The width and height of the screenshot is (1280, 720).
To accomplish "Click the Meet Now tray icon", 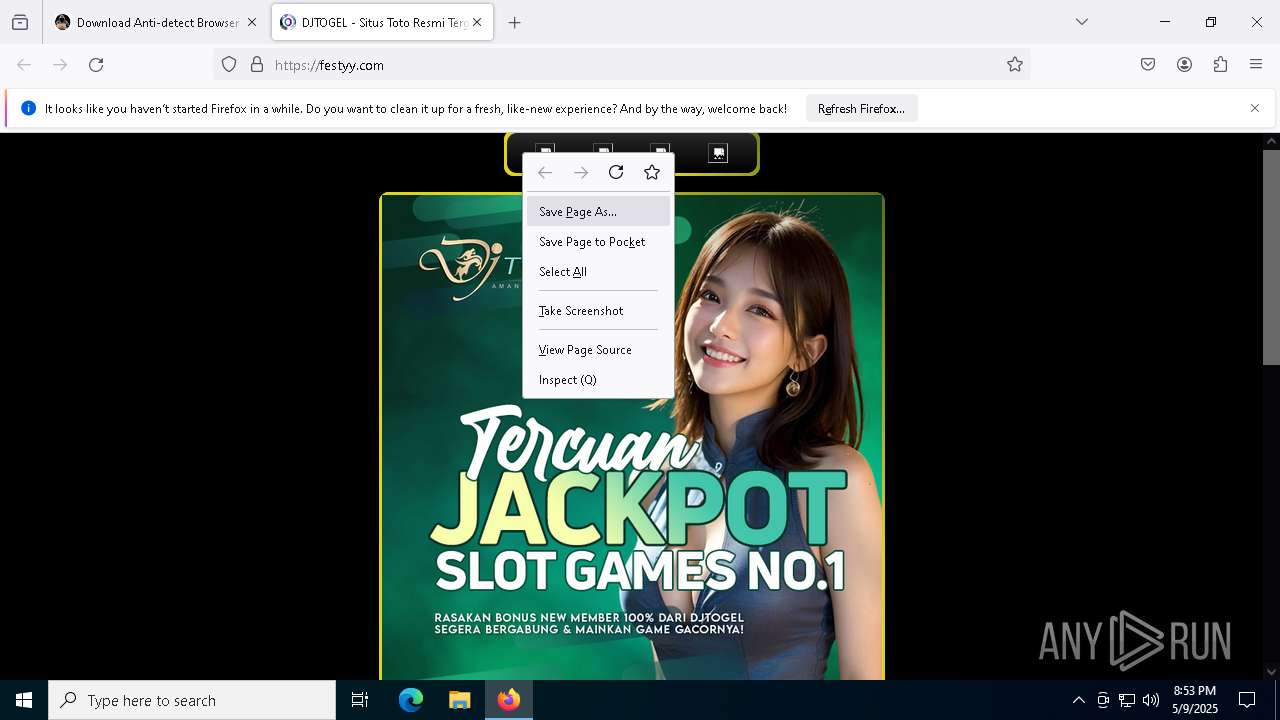I will coord(1103,700).
